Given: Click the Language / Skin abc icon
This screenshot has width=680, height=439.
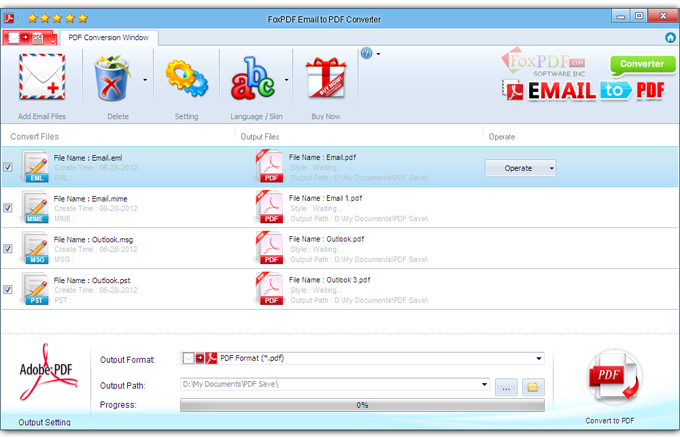Looking at the screenshot, I should click(x=252, y=78).
